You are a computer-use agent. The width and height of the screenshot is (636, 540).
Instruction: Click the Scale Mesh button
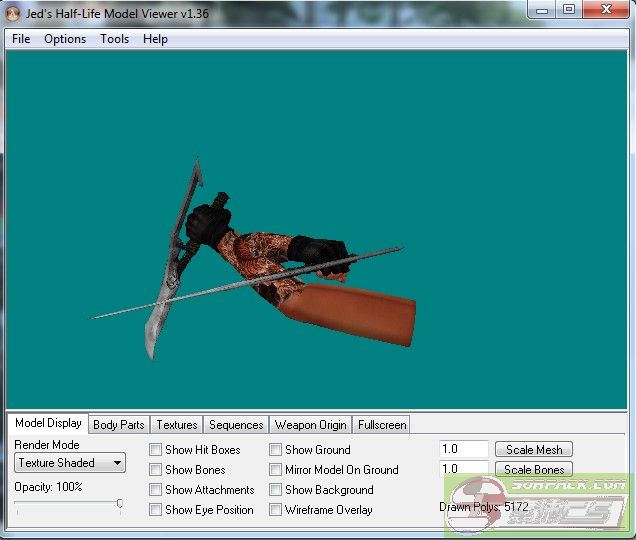pyautogui.click(x=534, y=450)
